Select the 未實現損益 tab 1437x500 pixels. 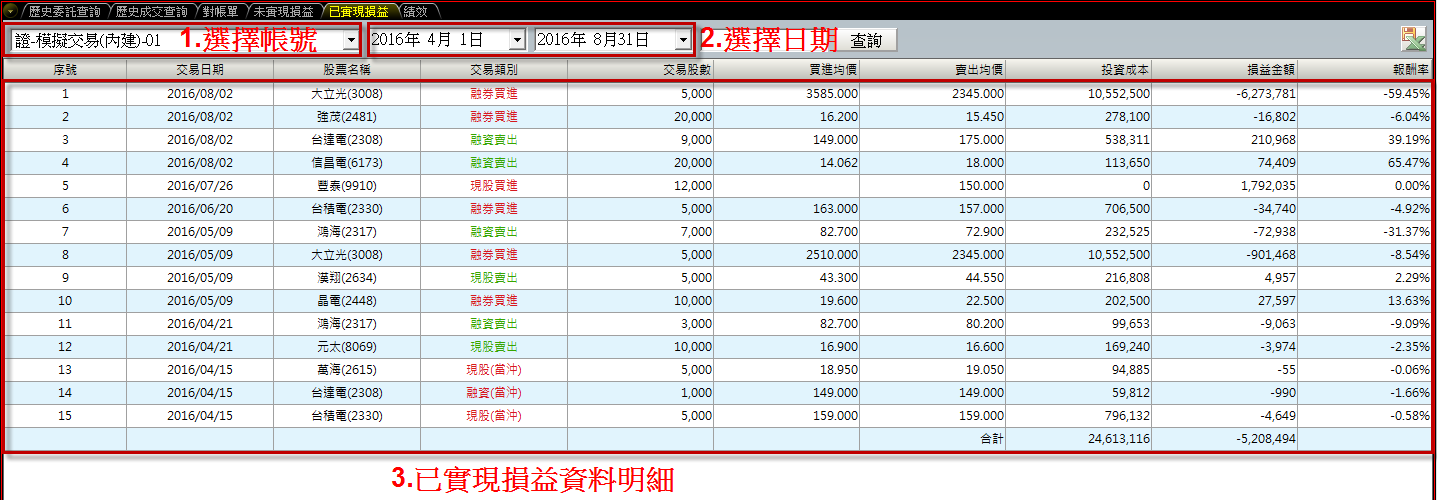pyautogui.click(x=284, y=10)
